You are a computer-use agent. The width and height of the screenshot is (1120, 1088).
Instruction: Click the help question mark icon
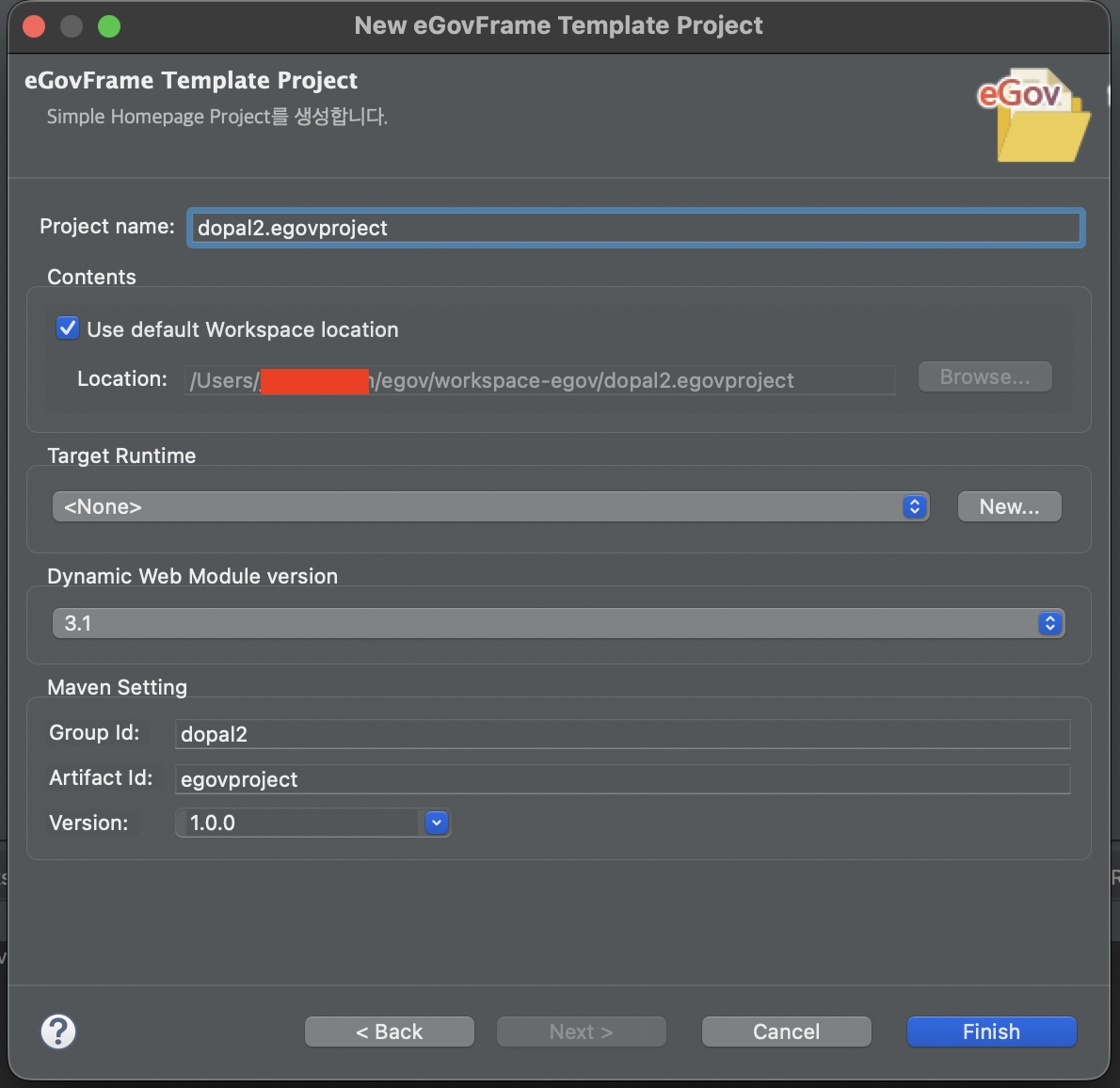pyautogui.click(x=57, y=1031)
